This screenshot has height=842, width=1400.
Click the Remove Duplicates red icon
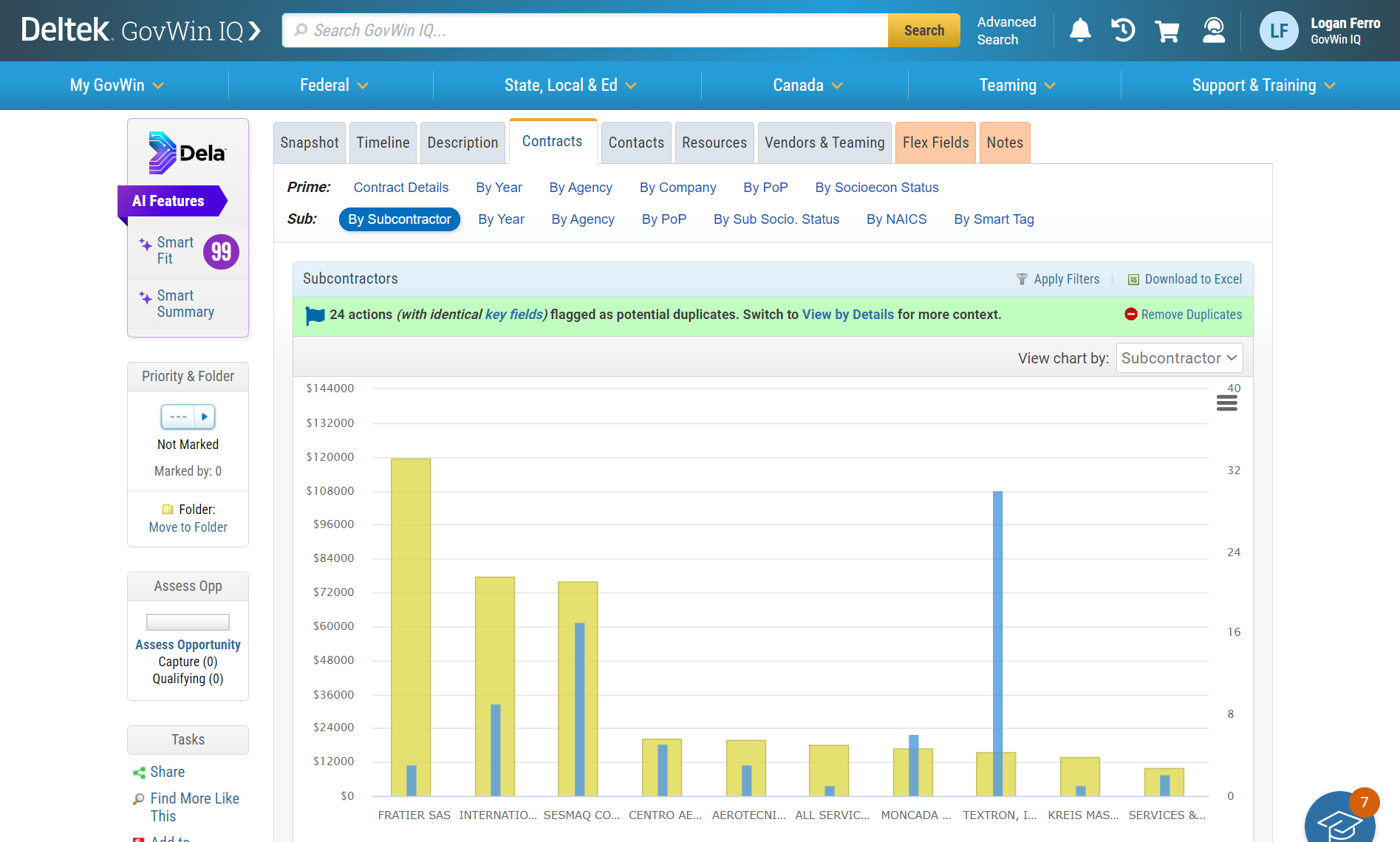pyautogui.click(x=1130, y=314)
